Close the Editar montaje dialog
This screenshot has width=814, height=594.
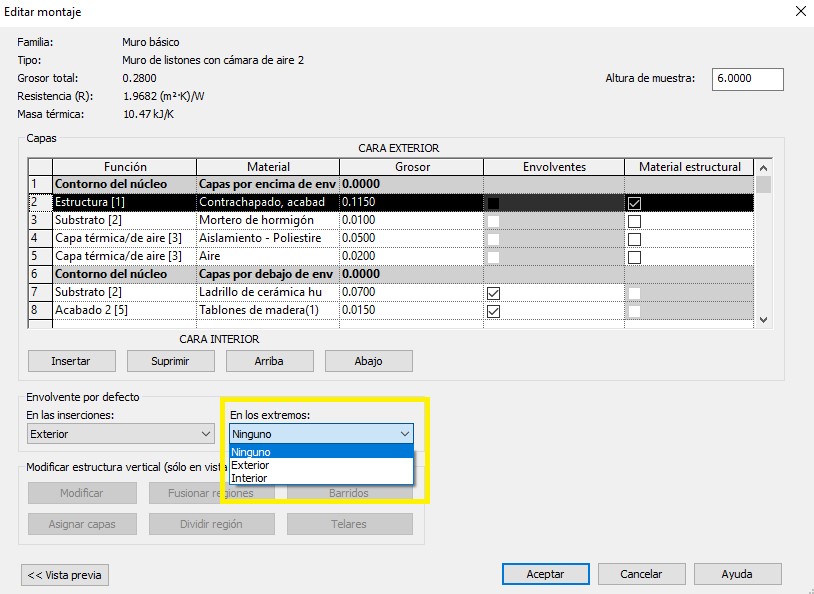point(799,12)
